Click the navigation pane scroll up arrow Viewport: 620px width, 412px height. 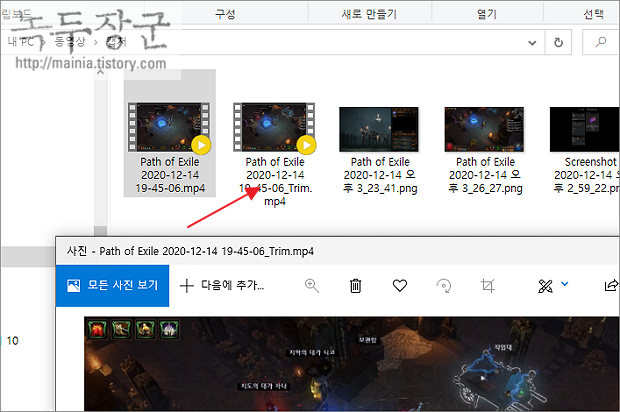click(100, 73)
